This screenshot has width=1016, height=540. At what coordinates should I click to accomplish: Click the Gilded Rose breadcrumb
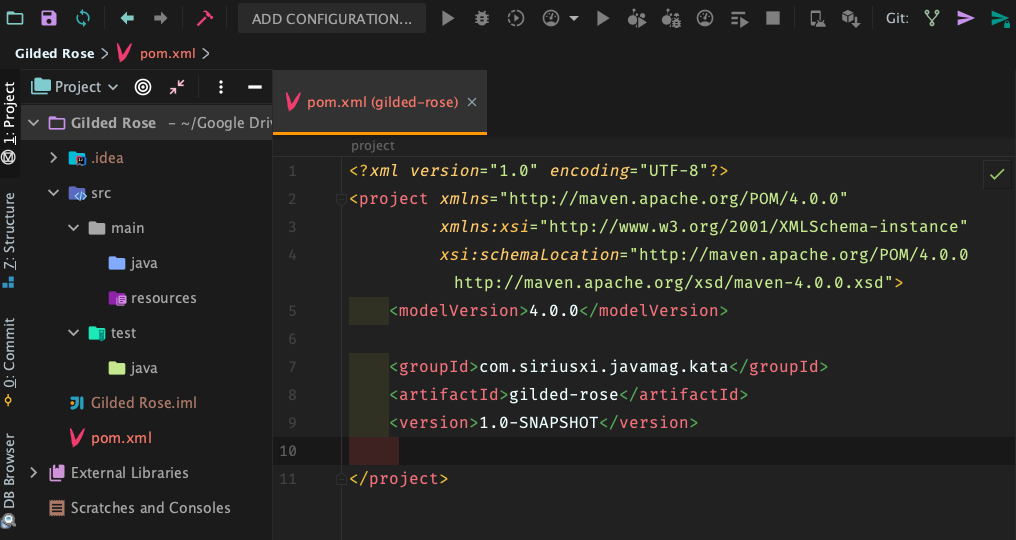[54, 54]
